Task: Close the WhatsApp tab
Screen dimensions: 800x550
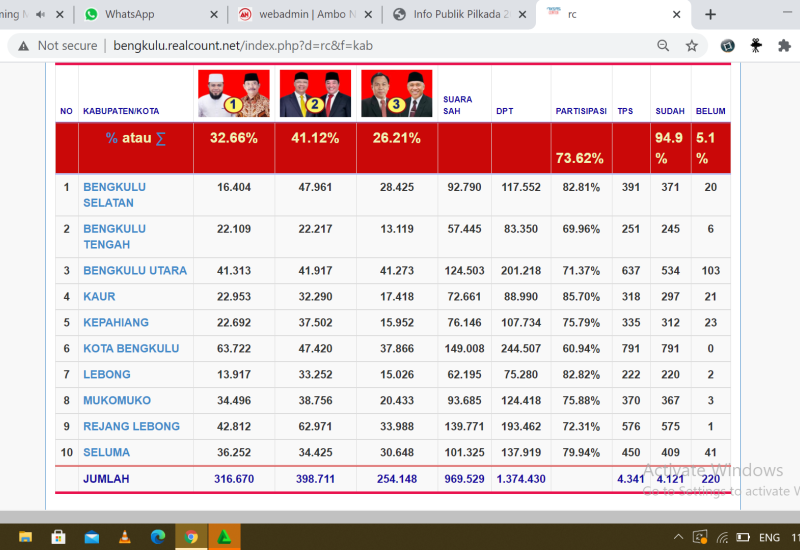Action: point(214,15)
